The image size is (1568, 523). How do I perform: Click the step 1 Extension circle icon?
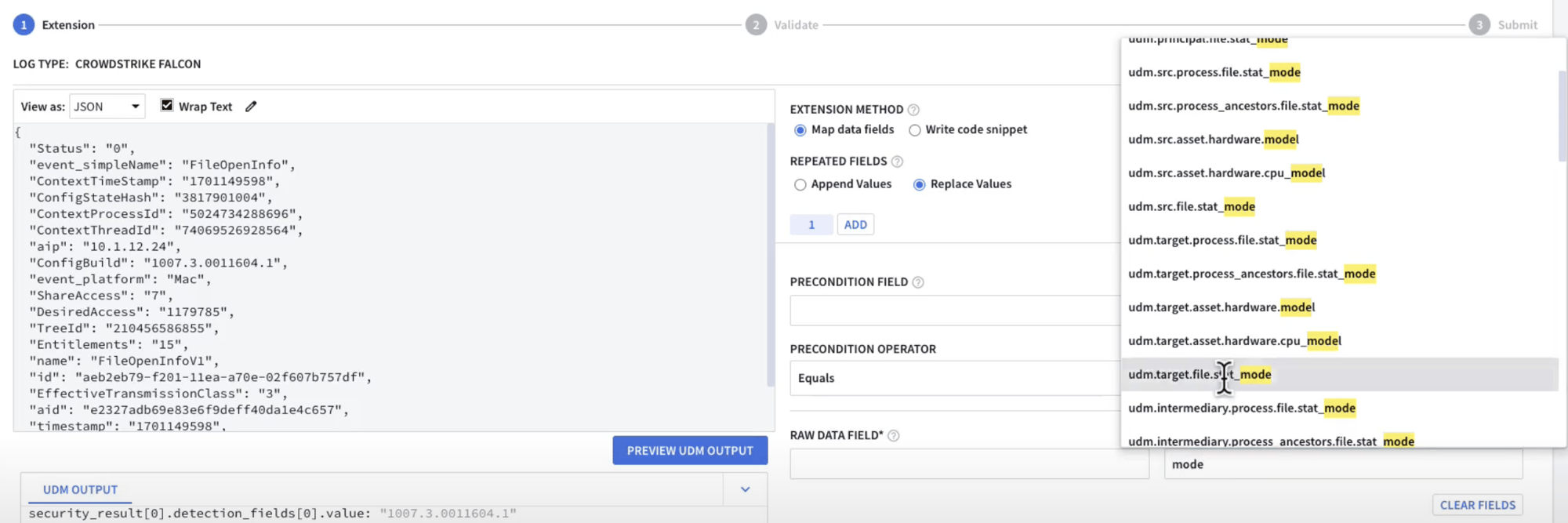[24, 25]
